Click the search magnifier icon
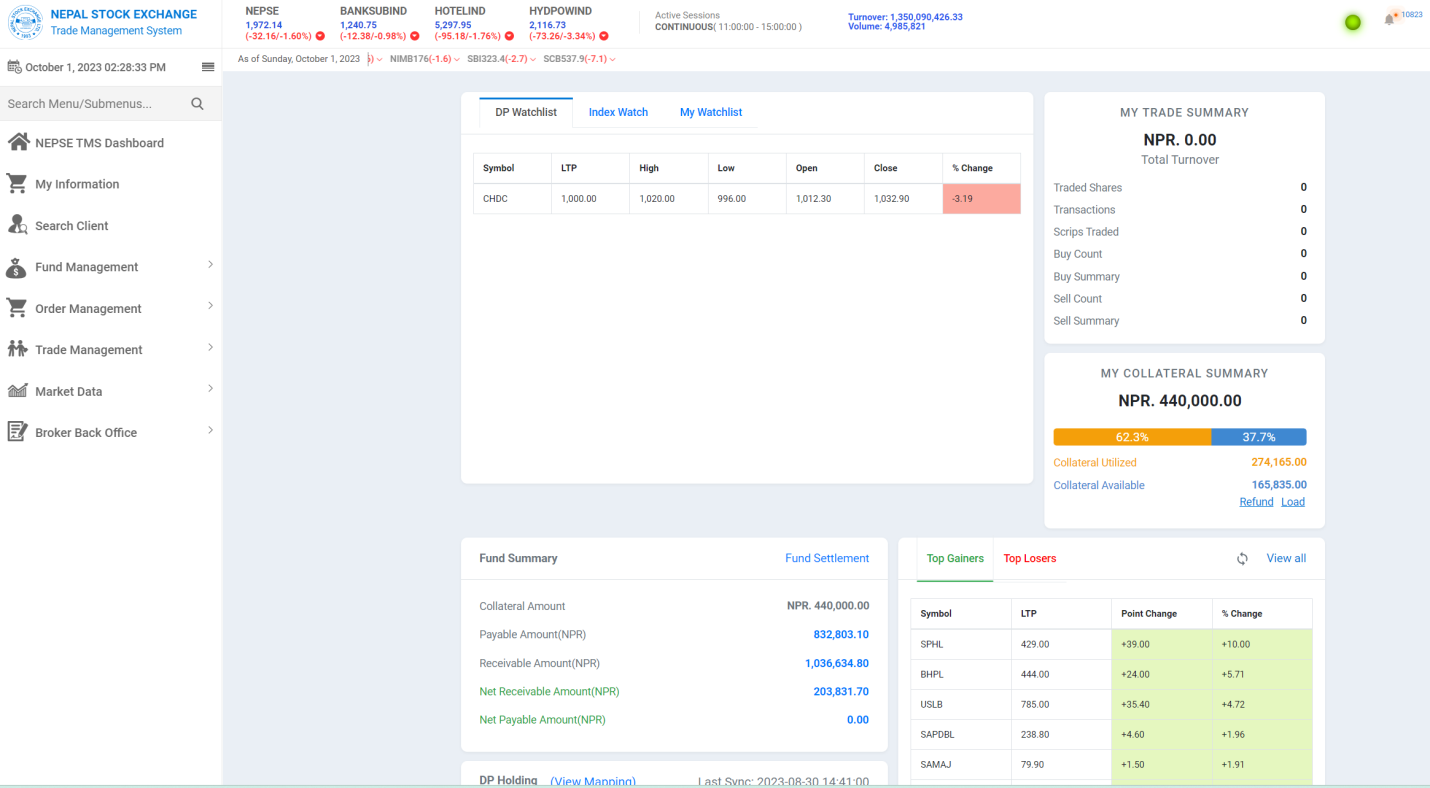Viewport: 1430px width, 788px height. tap(197, 104)
